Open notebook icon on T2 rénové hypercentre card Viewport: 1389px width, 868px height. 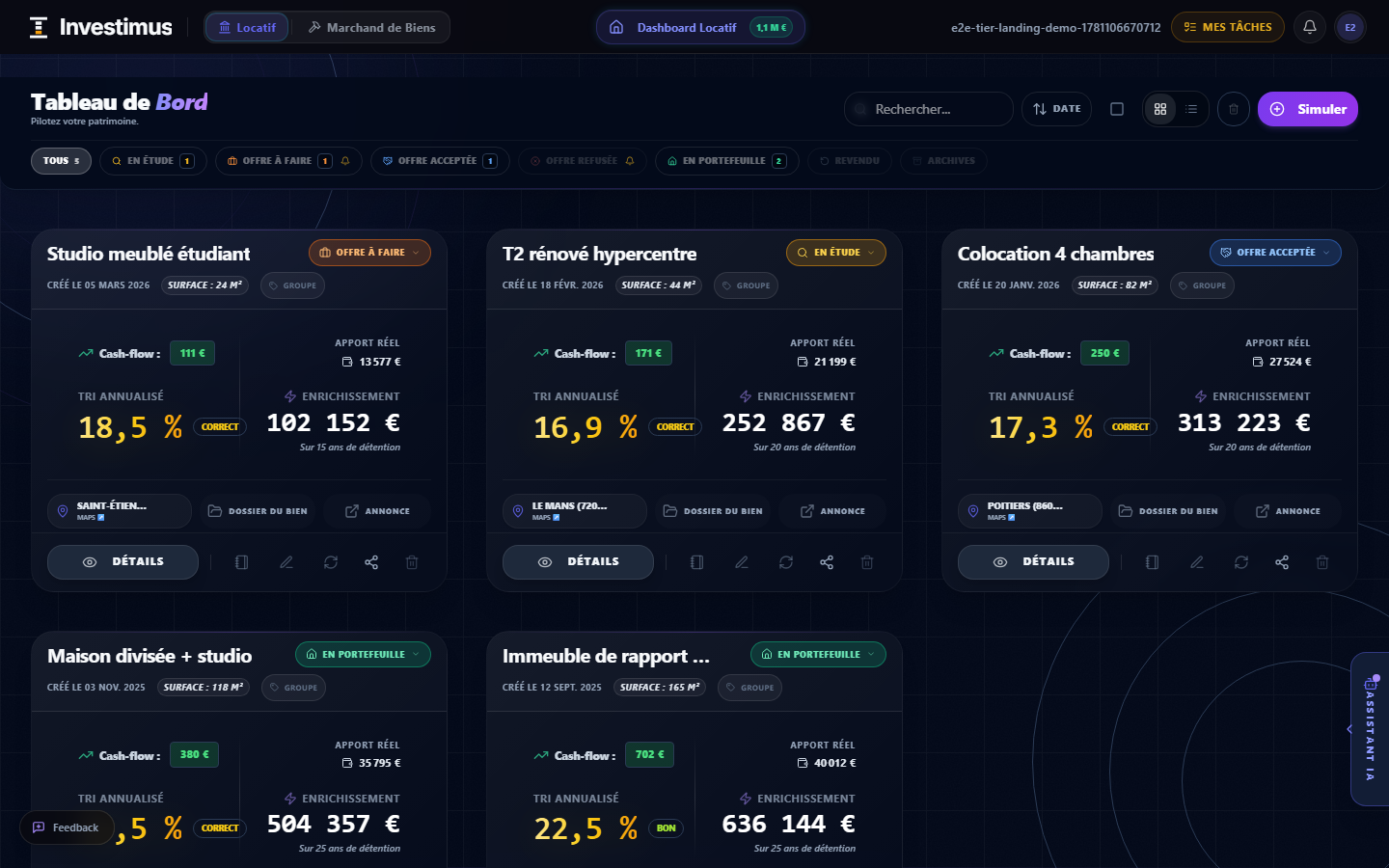point(697,562)
